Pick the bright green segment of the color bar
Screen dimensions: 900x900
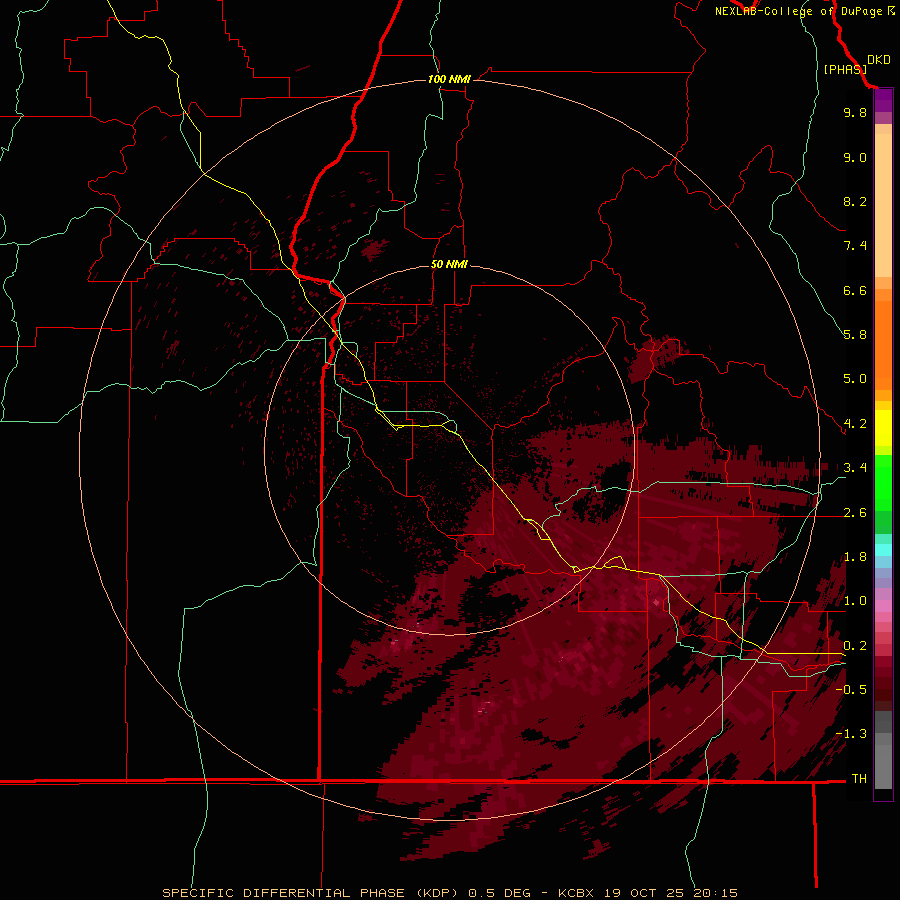883,483
